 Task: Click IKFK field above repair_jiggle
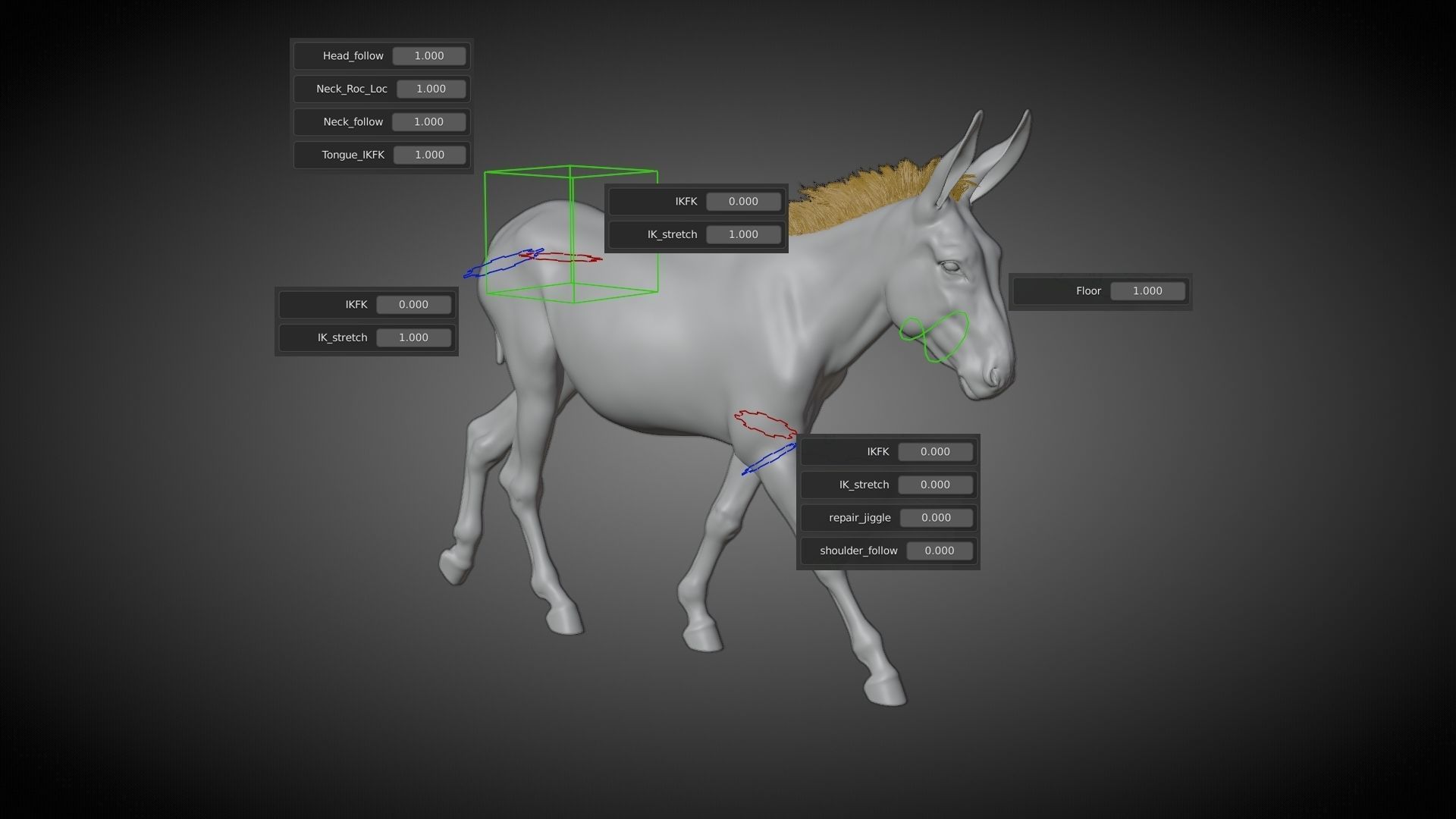coord(934,452)
